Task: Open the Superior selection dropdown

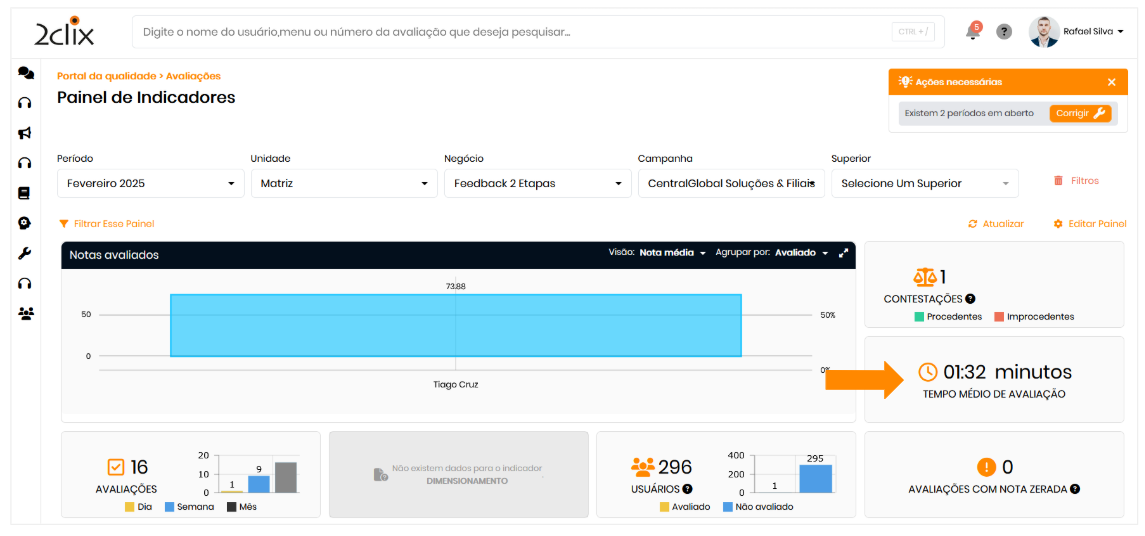Action: (x=924, y=184)
